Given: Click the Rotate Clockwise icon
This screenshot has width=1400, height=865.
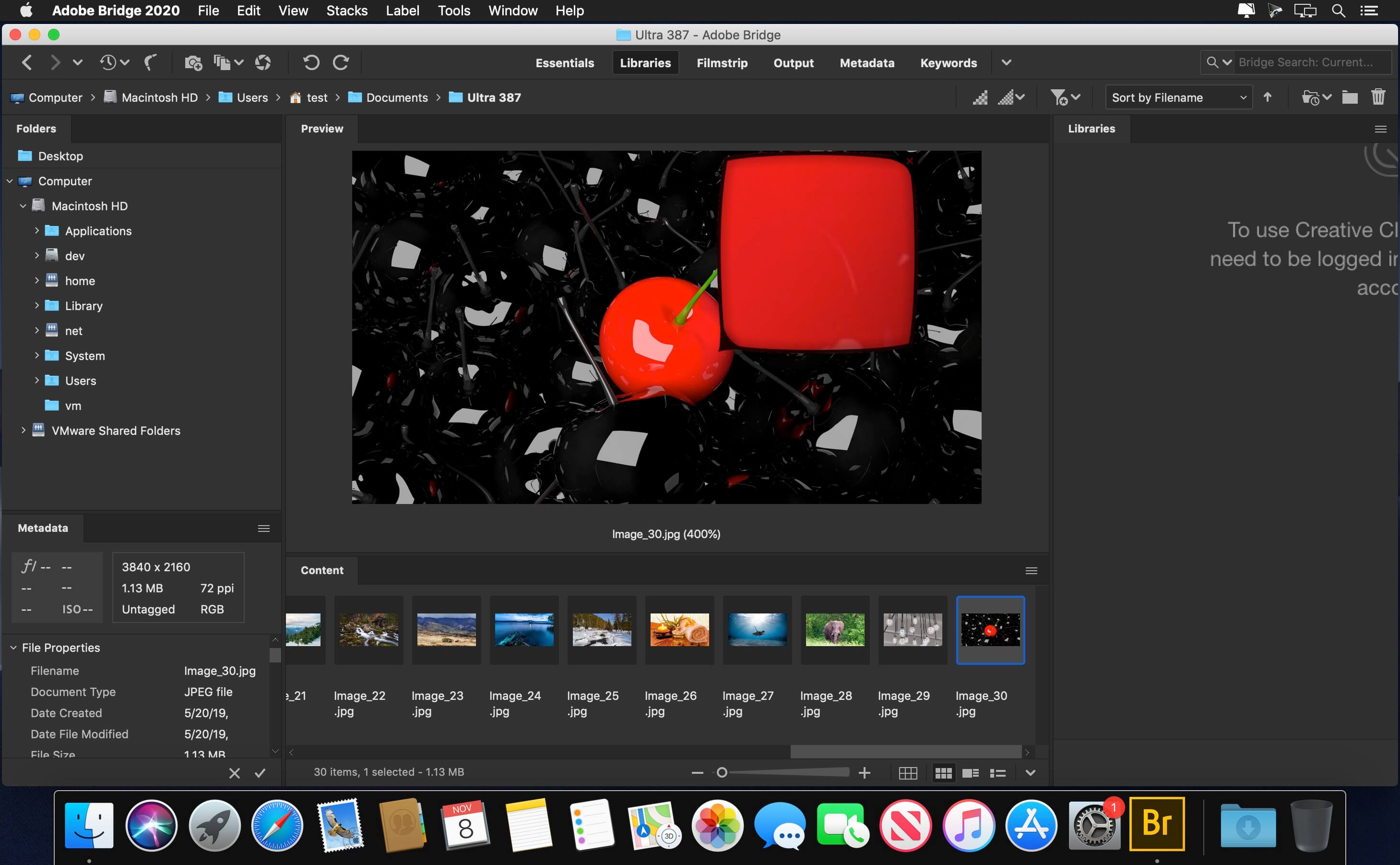Looking at the screenshot, I should point(341,63).
